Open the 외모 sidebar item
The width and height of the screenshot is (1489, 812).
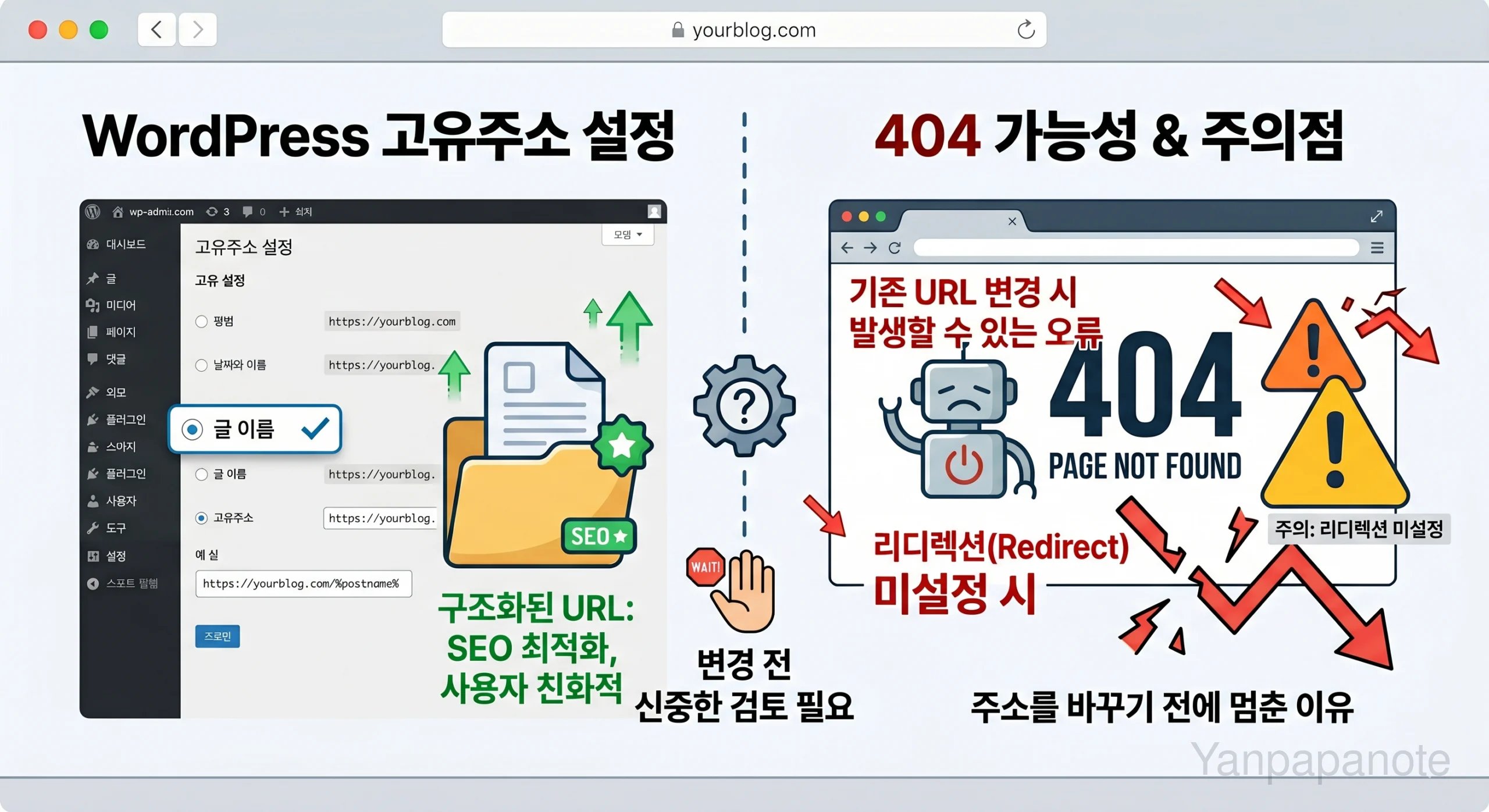coord(106,393)
